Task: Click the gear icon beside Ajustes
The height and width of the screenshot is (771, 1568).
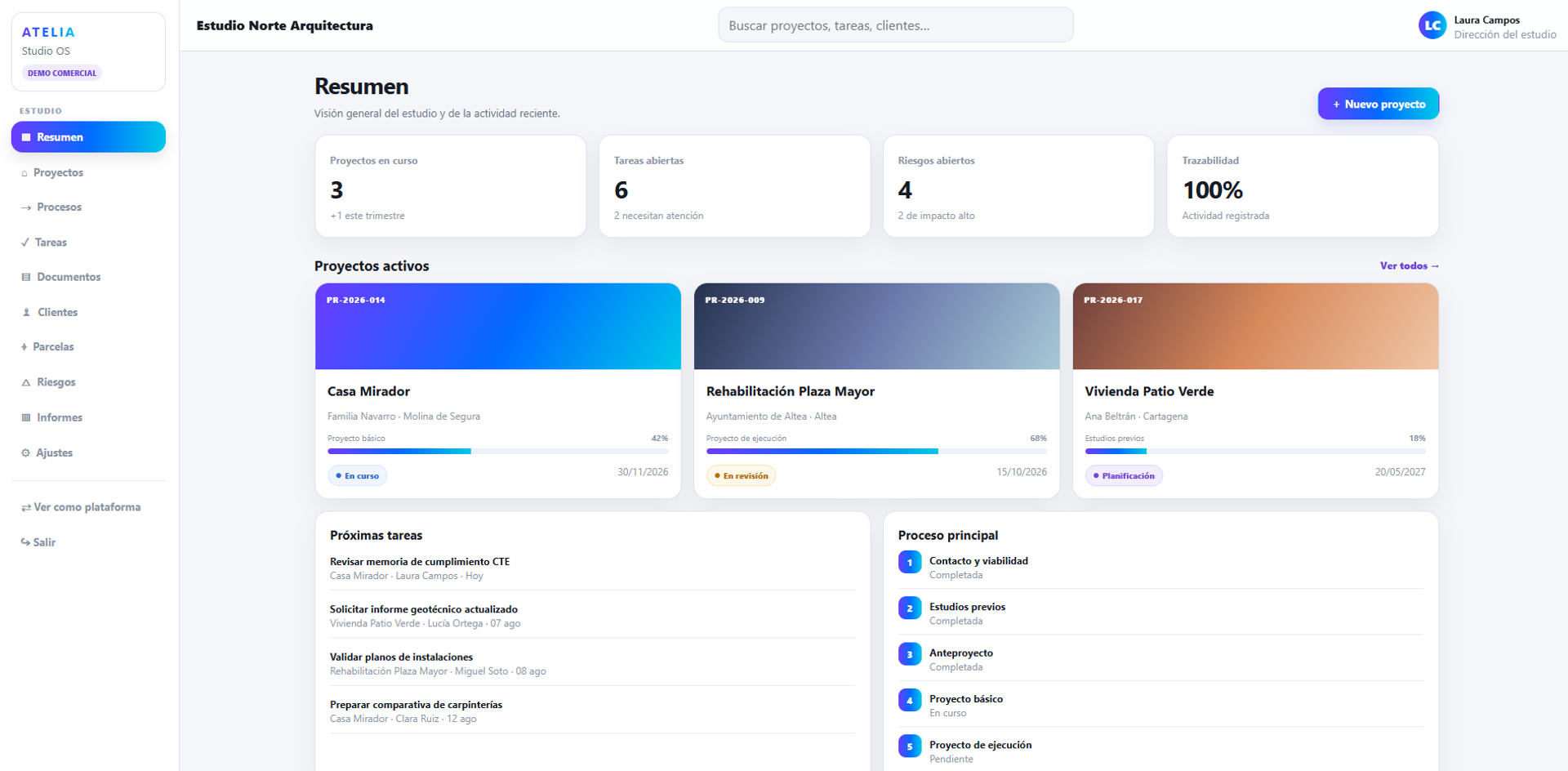Action: (x=25, y=452)
